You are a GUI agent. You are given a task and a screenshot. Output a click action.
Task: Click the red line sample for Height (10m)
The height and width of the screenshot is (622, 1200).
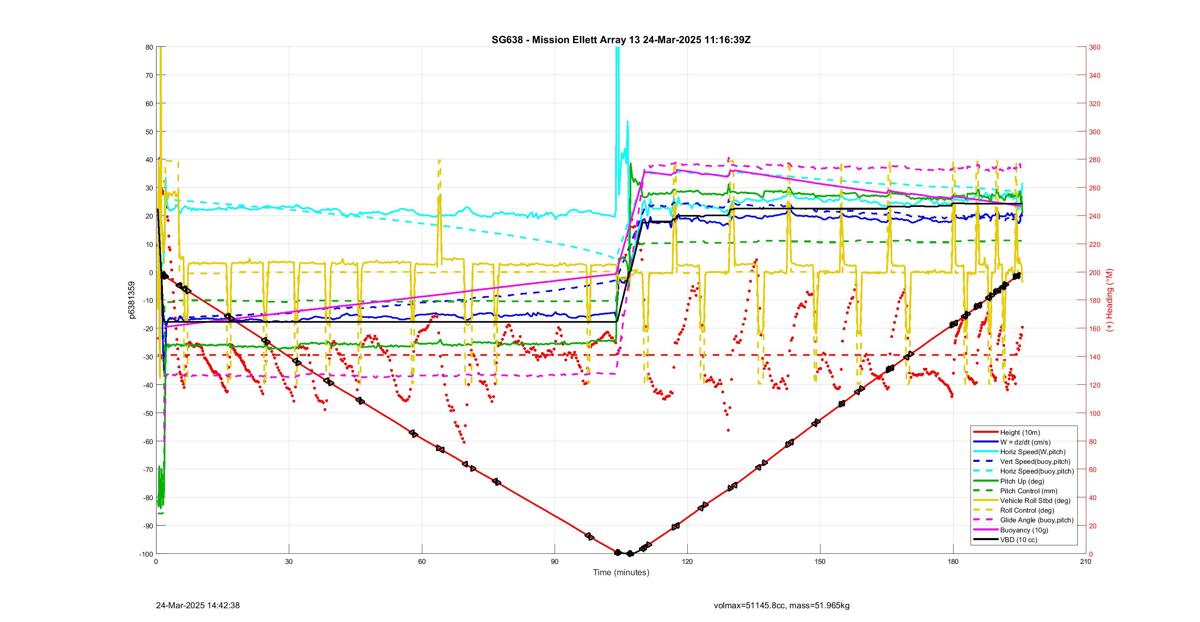(985, 433)
